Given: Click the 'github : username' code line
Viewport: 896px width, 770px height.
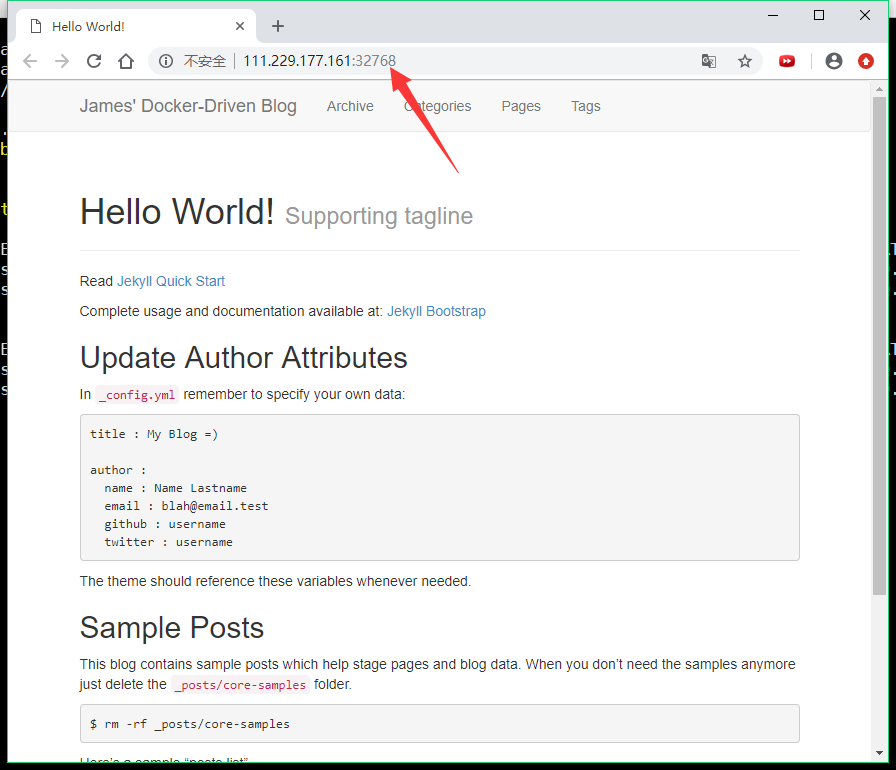Looking at the screenshot, I should pyautogui.click(x=165, y=524).
